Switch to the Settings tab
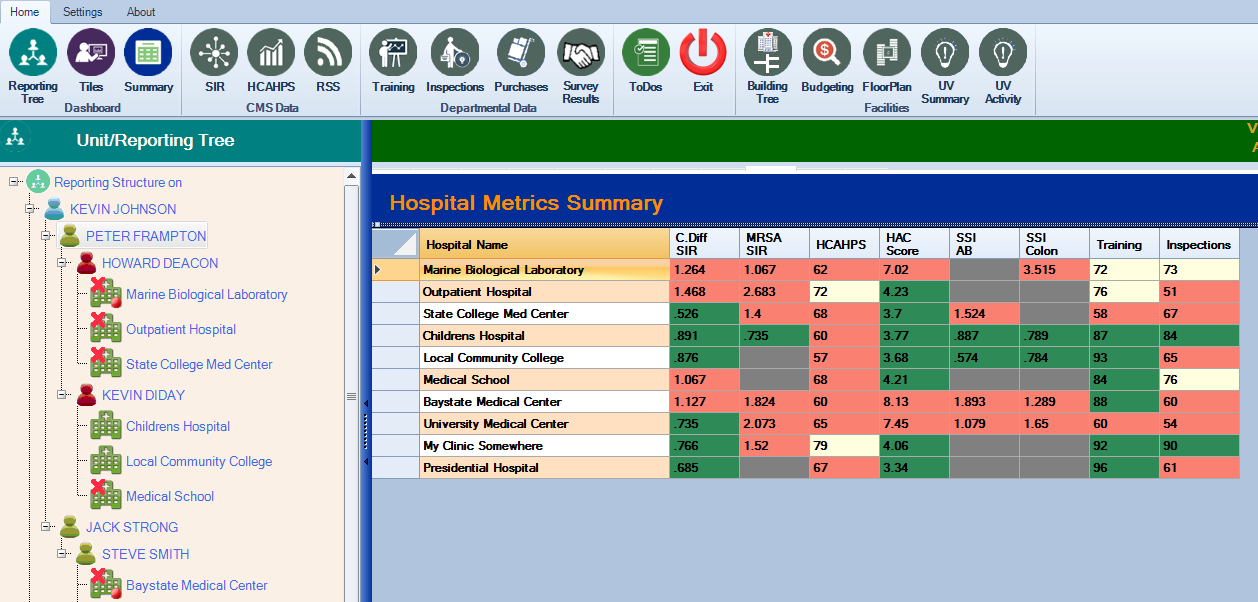The height and width of the screenshot is (602, 1258). click(x=82, y=12)
